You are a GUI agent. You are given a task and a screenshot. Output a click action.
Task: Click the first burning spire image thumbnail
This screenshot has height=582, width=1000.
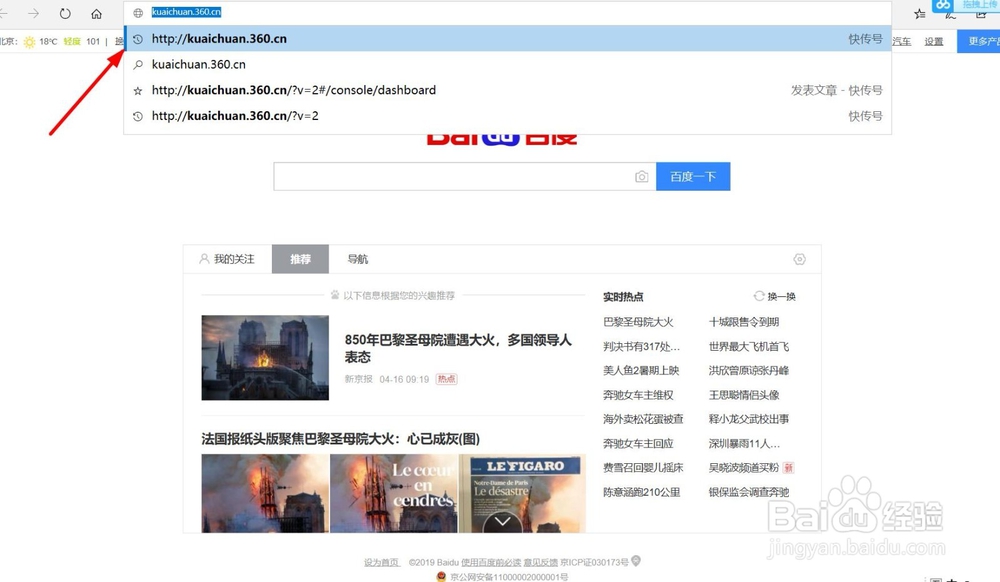(x=265, y=493)
